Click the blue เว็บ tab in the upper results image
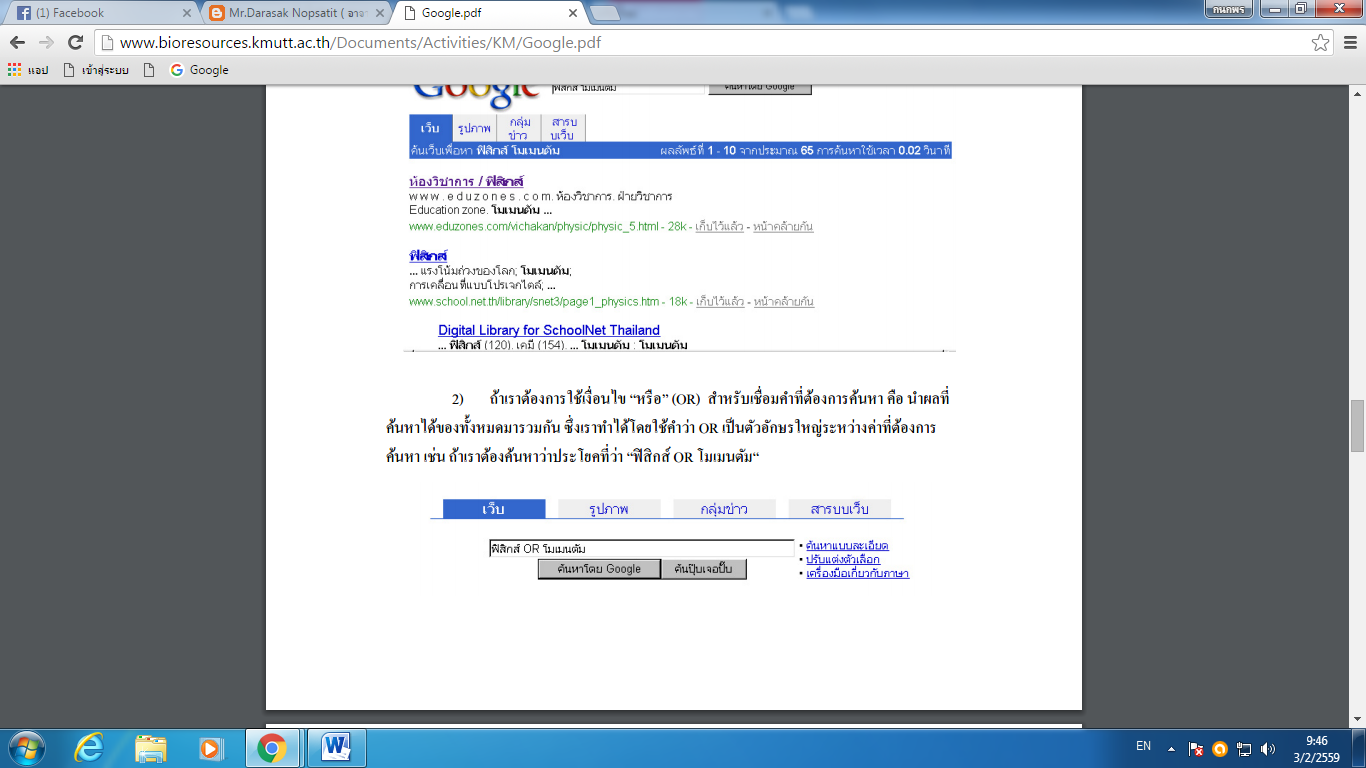The height and width of the screenshot is (768, 1366). tap(430, 128)
